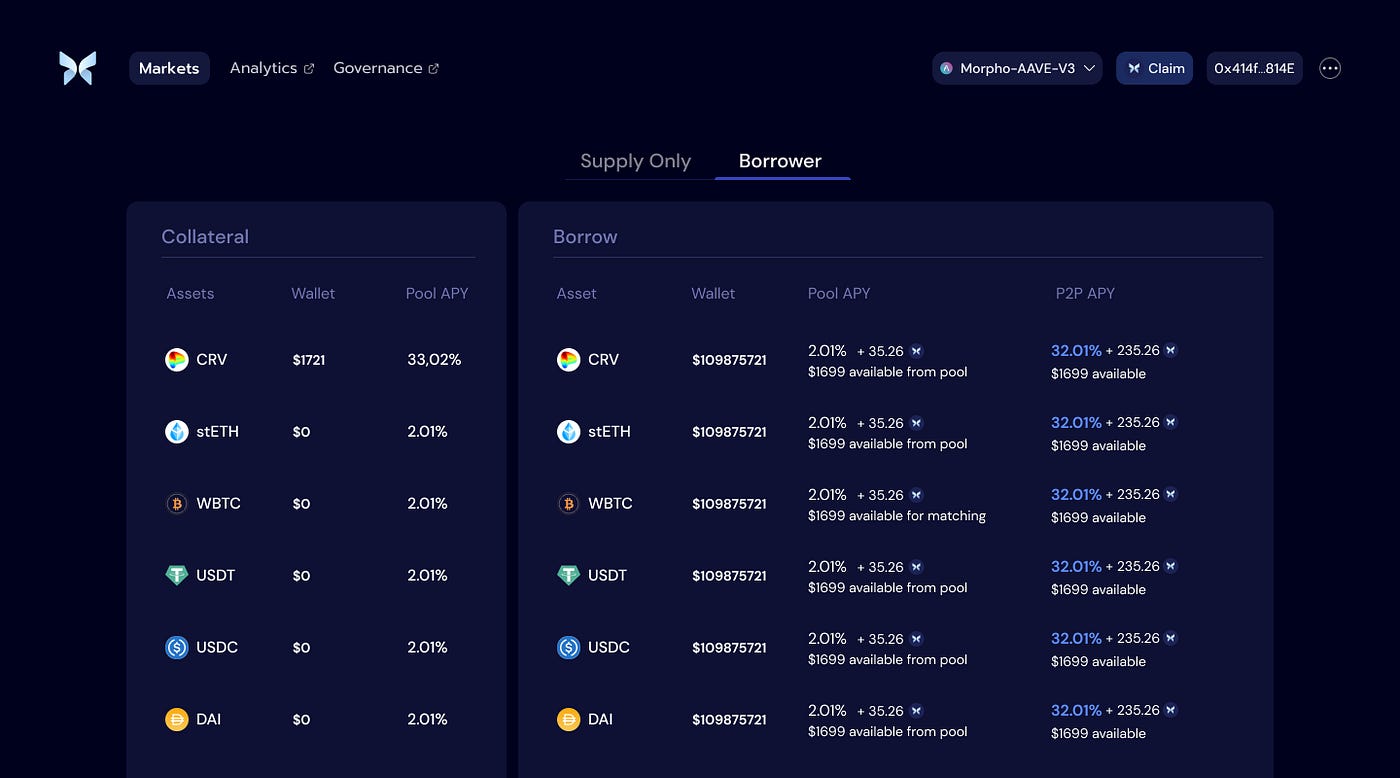Open Governance external link
Screen dimensions: 1400x778
(386, 68)
